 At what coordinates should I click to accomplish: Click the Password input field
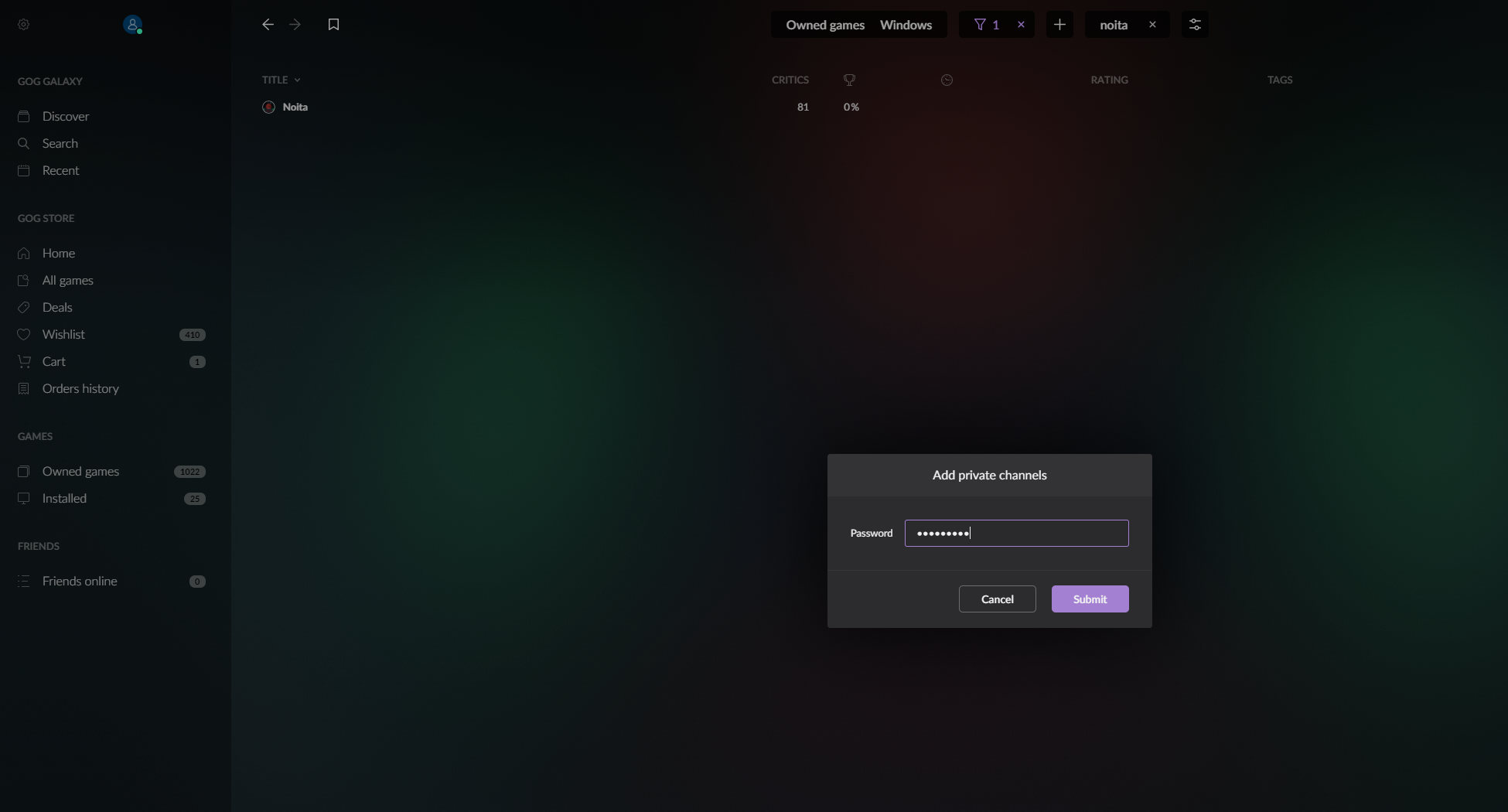coord(1015,533)
